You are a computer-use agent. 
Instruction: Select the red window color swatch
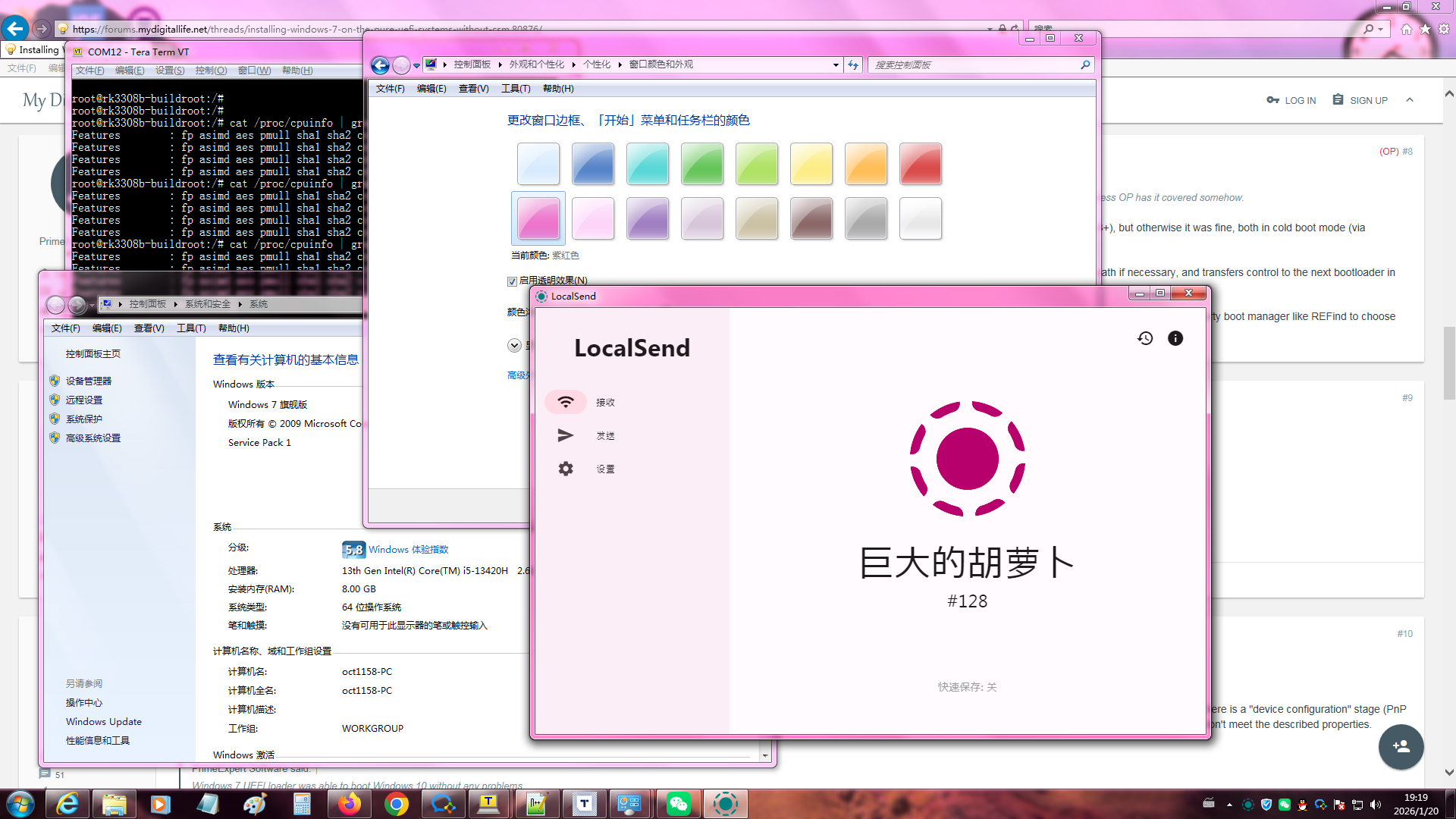click(x=920, y=164)
